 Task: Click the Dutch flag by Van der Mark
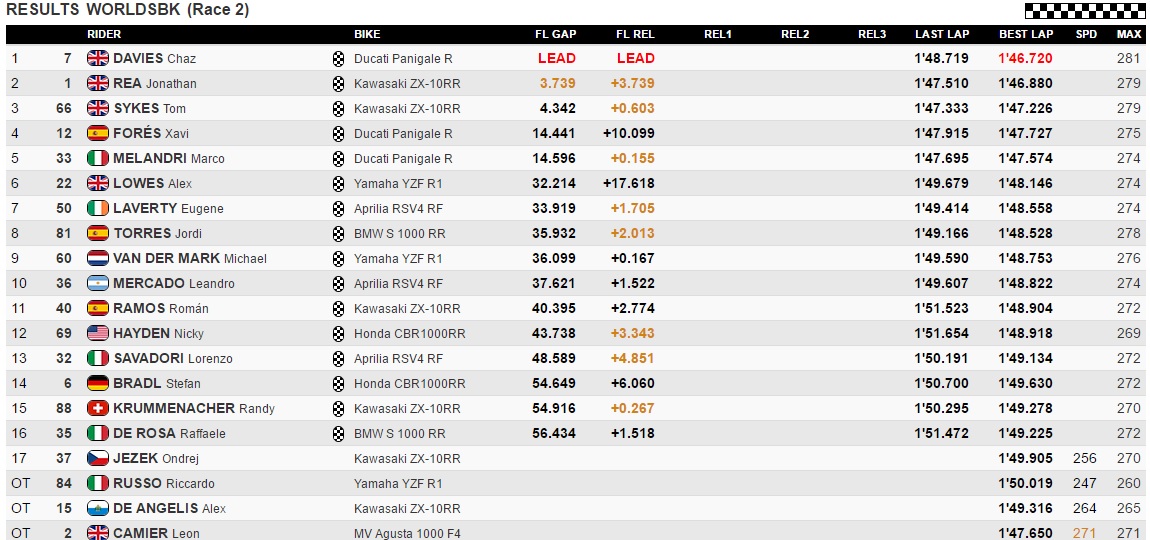click(x=98, y=258)
